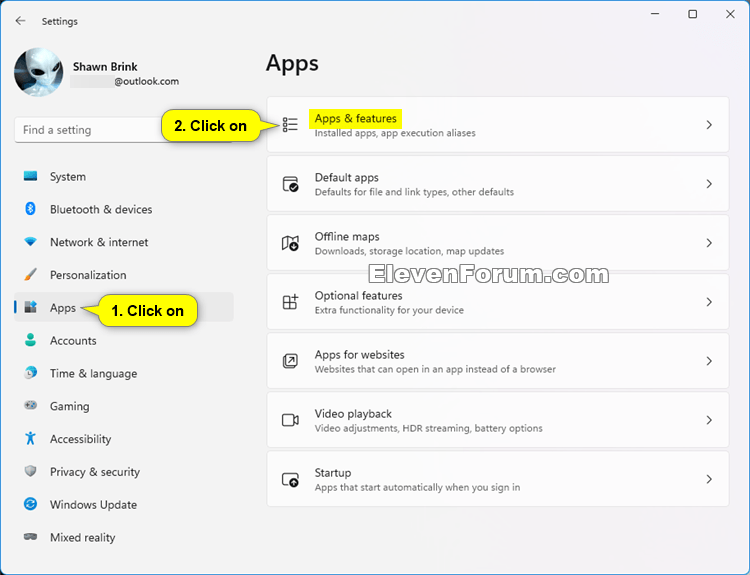Click the Shawn Brink account name

coord(105,66)
